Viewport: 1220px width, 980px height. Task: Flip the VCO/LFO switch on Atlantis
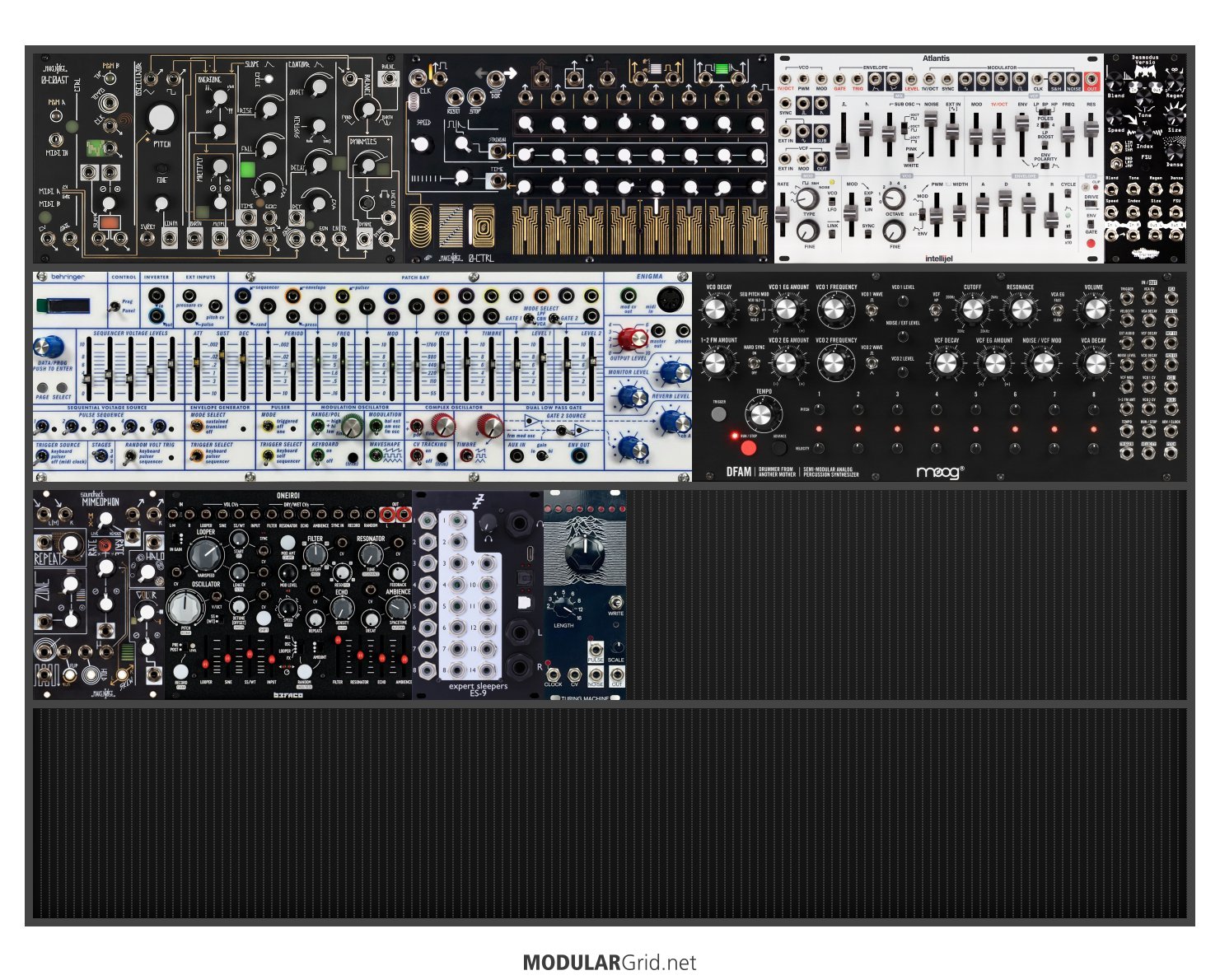(832, 203)
